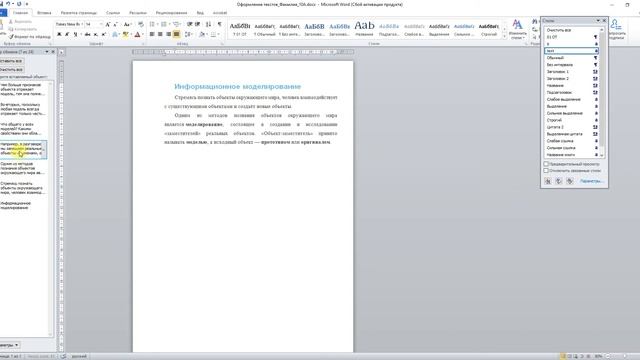Apply the Строгий style from the gallery
Viewport: 640px width, 360px height.
coord(489,29)
